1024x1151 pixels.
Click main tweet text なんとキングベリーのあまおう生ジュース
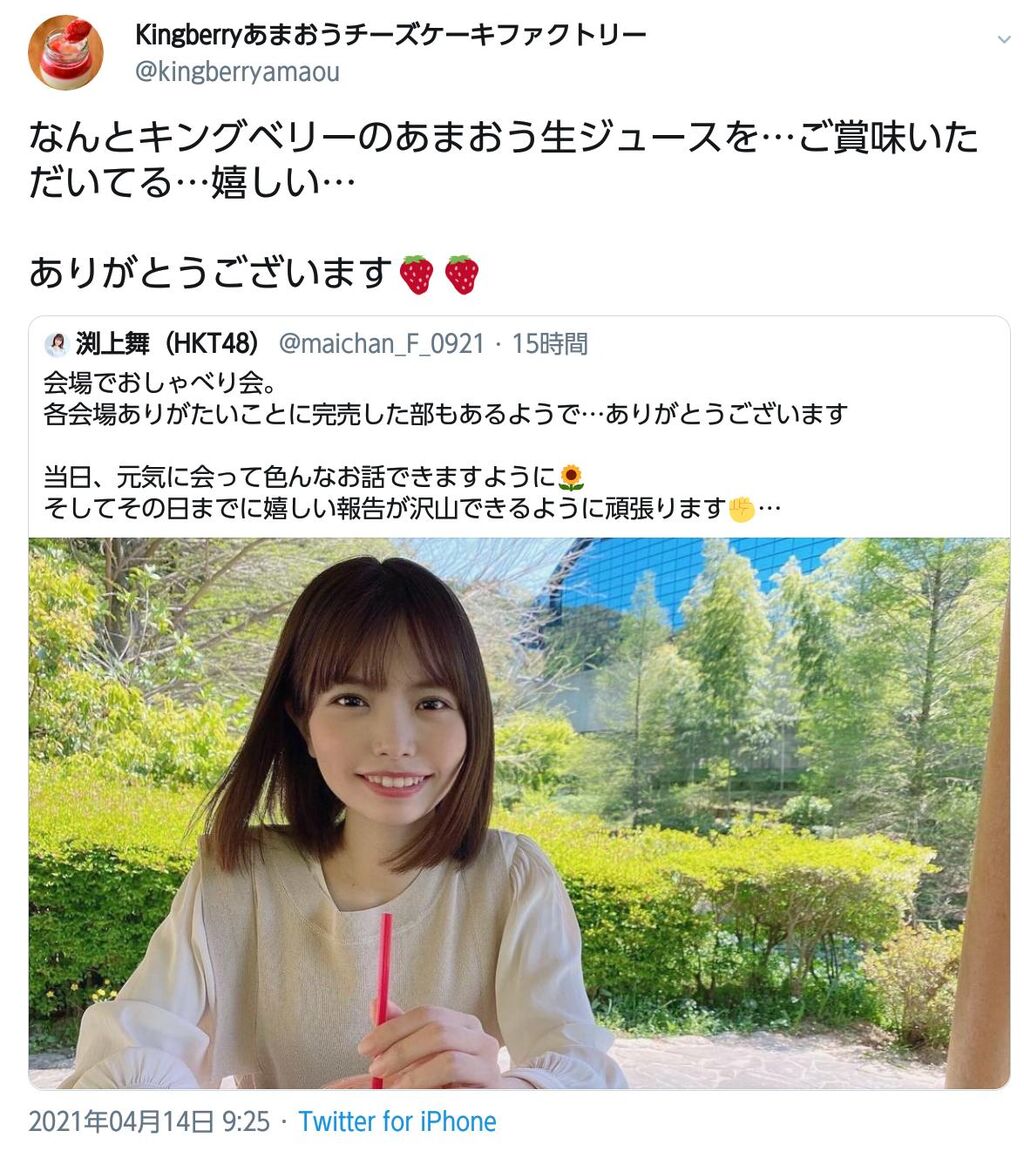pyautogui.click(x=504, y=159)
